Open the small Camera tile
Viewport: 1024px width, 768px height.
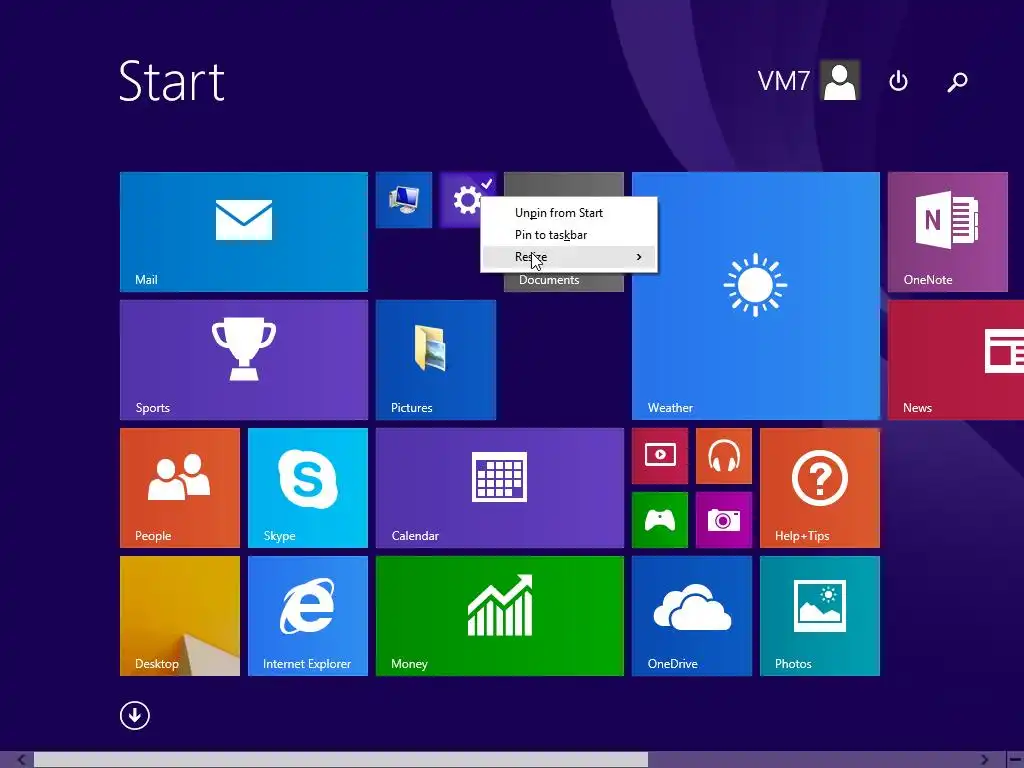724,520
